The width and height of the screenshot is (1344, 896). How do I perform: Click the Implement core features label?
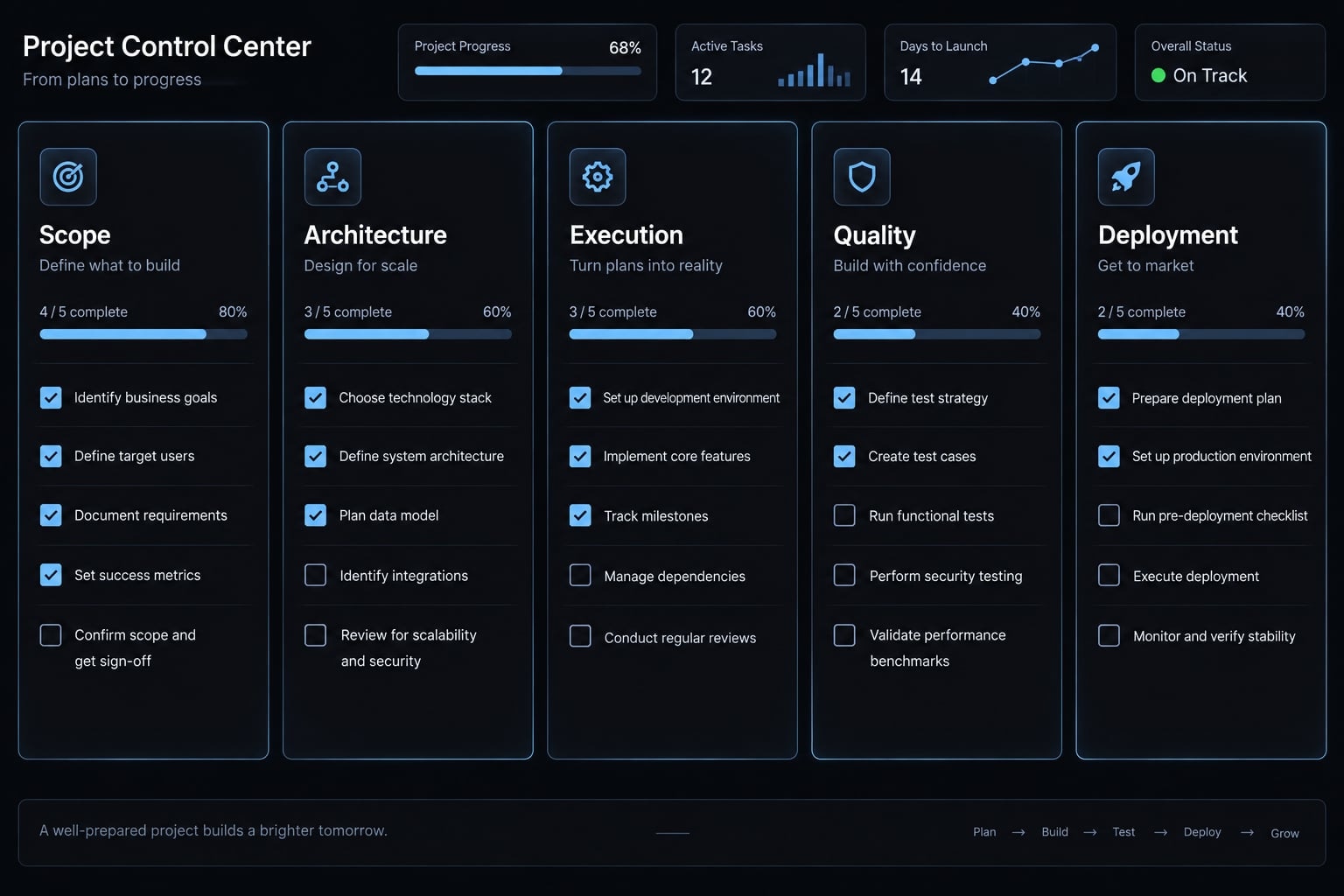677,456
